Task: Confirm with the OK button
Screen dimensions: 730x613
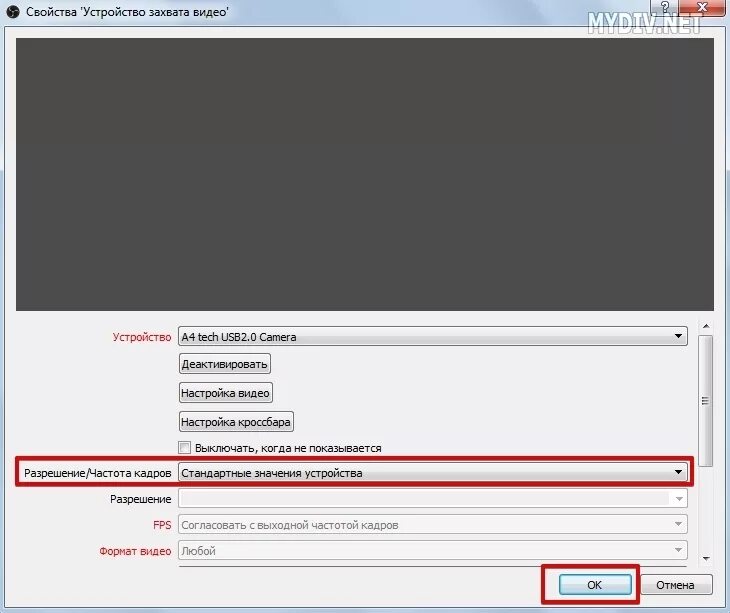Action: tap(595, 585)
